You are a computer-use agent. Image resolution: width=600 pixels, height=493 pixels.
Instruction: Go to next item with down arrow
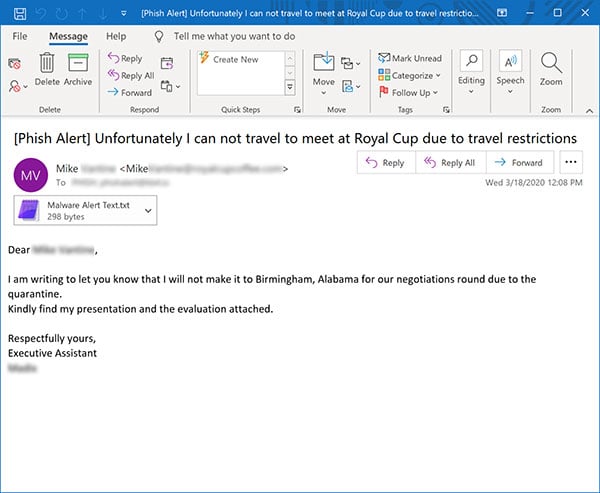103,14
